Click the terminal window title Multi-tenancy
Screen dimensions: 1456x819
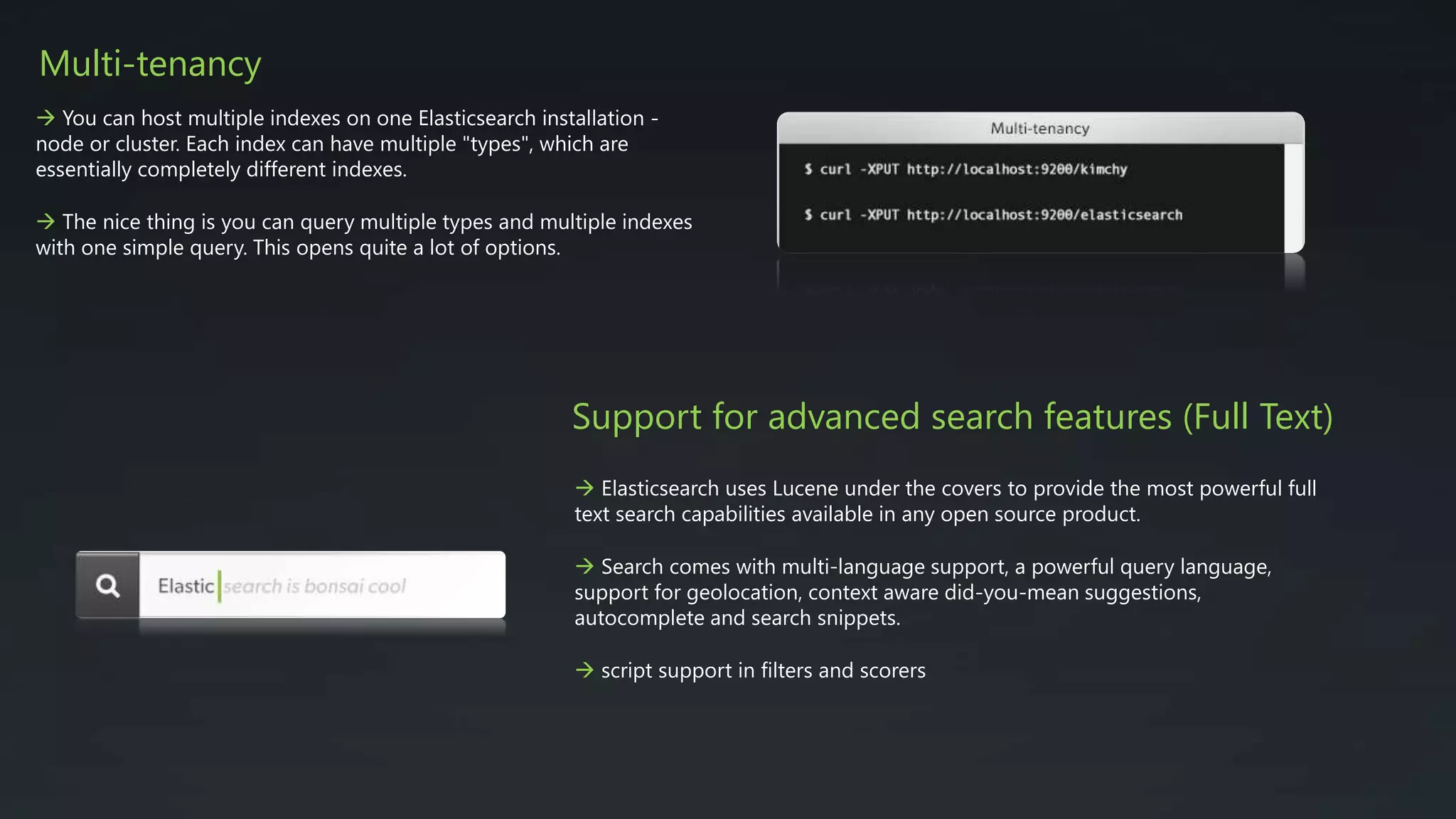1040,129
